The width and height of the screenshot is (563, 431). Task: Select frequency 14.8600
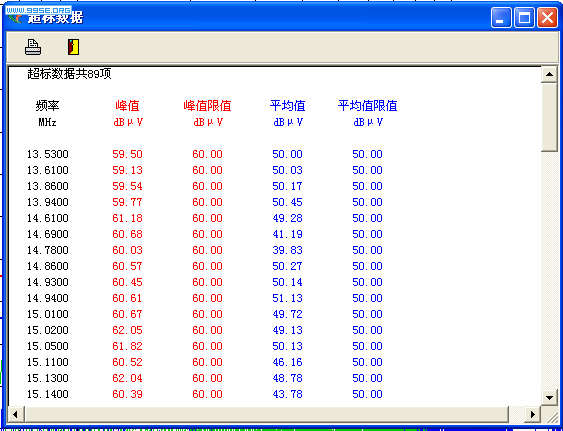point(48,266)
